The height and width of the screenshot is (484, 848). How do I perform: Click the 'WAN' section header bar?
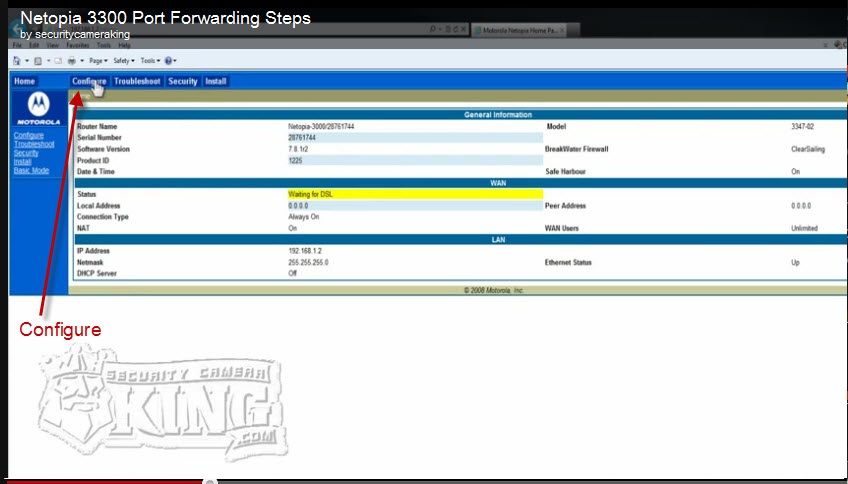point(461,183)
